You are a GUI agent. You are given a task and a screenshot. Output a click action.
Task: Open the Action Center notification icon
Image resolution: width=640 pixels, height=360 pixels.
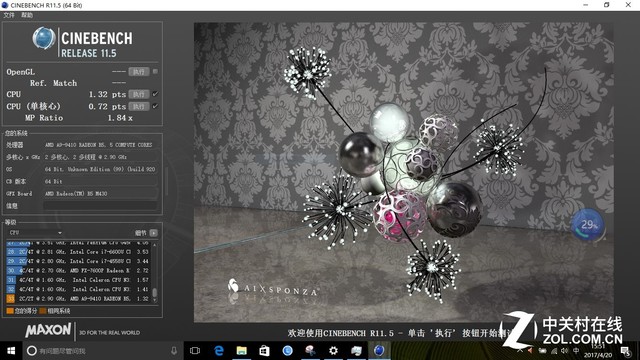pos(625,351)
